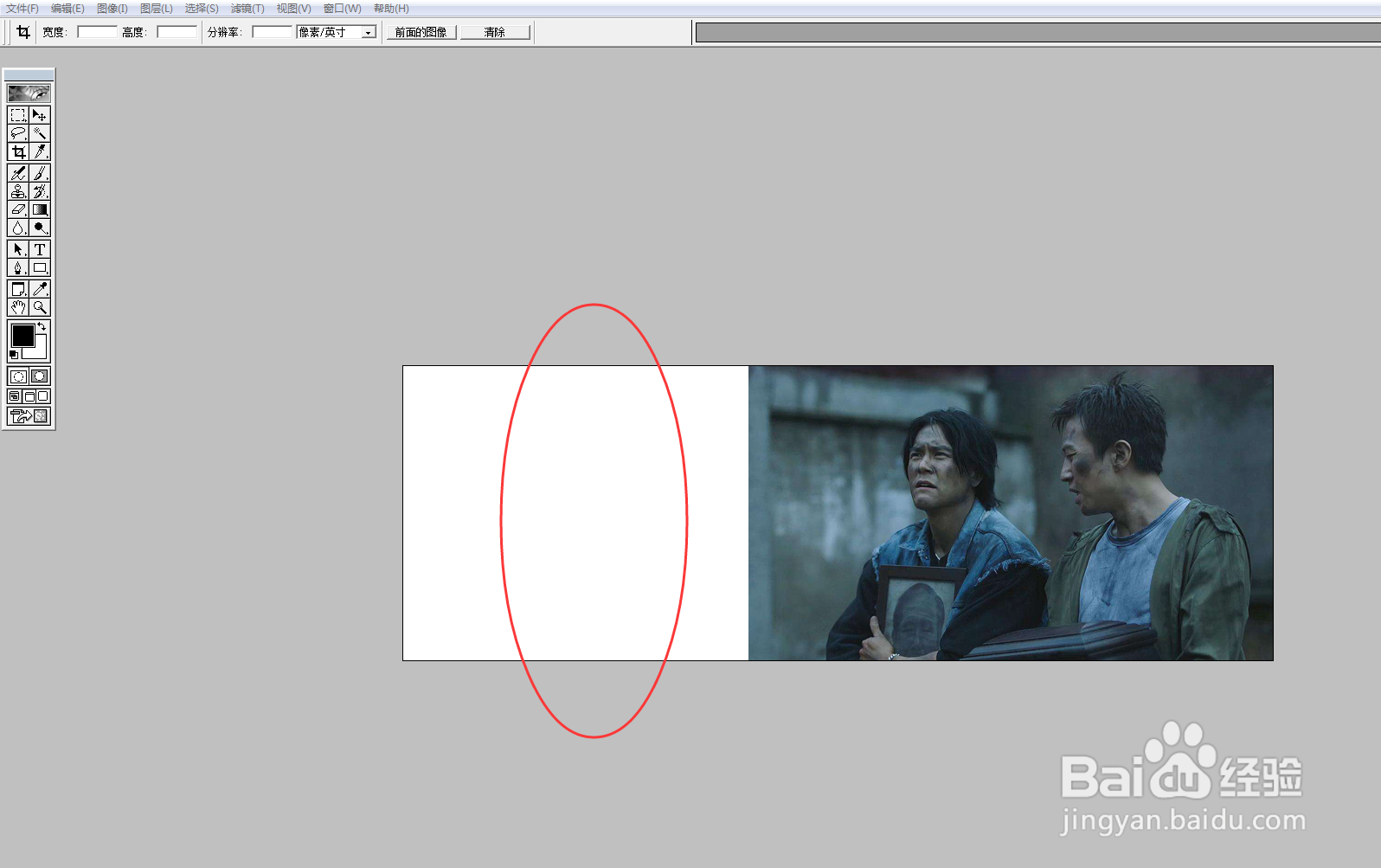Select the Eyedropper tool
1381x868 pixels.
[40, 289]
